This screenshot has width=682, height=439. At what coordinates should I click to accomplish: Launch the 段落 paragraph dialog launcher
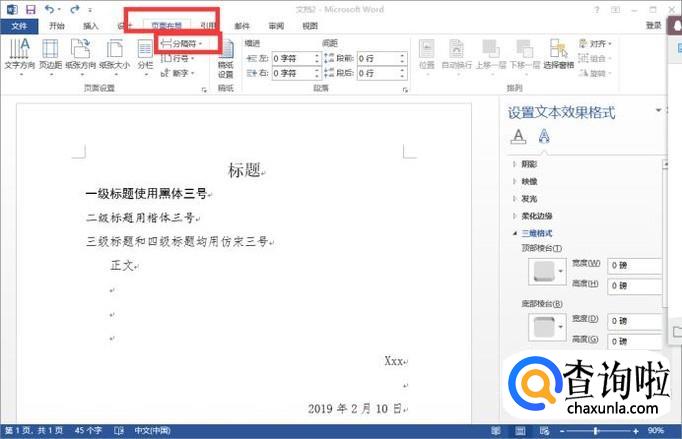coord(405,90)
